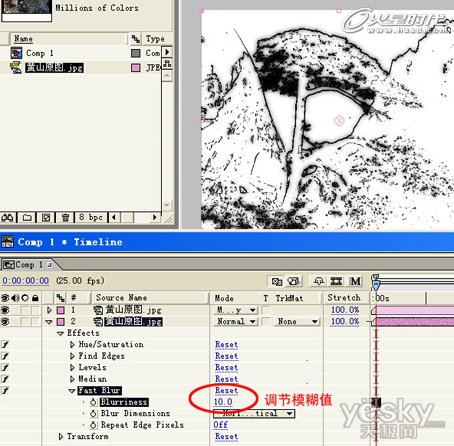Collapse the Fast Blur effect
The image size is (454, 446).
coord(72,391)
